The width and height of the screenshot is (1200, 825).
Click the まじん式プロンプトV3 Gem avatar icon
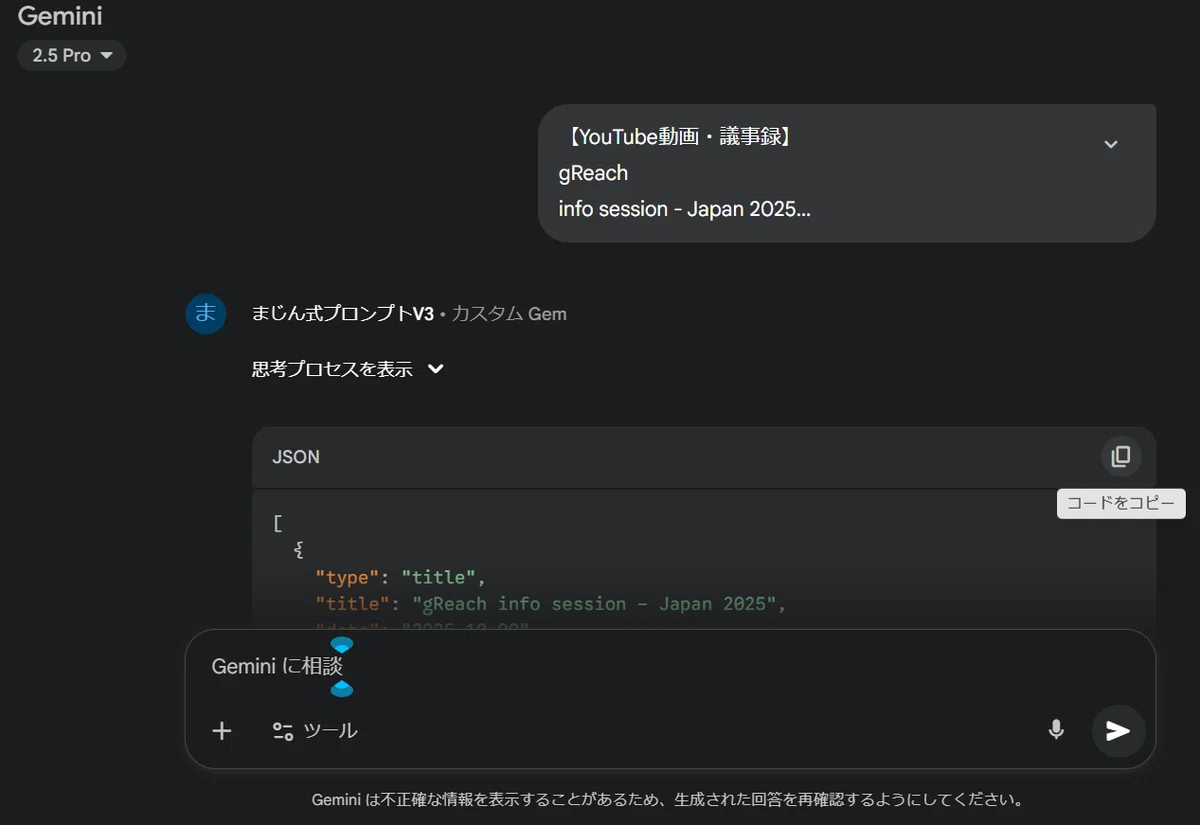tap(206, 314)
